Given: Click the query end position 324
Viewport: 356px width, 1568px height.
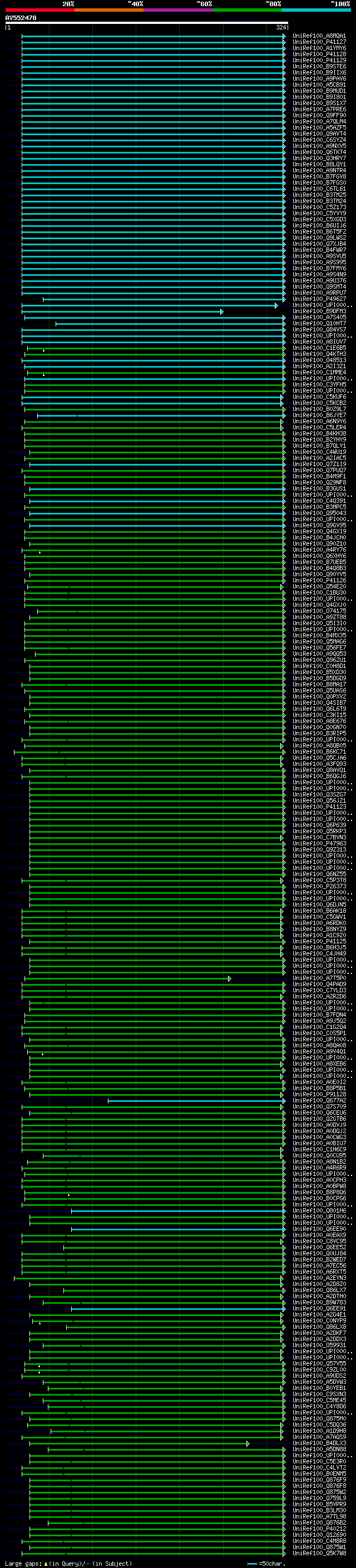Looking at the screenshot, I should point(280,27).
